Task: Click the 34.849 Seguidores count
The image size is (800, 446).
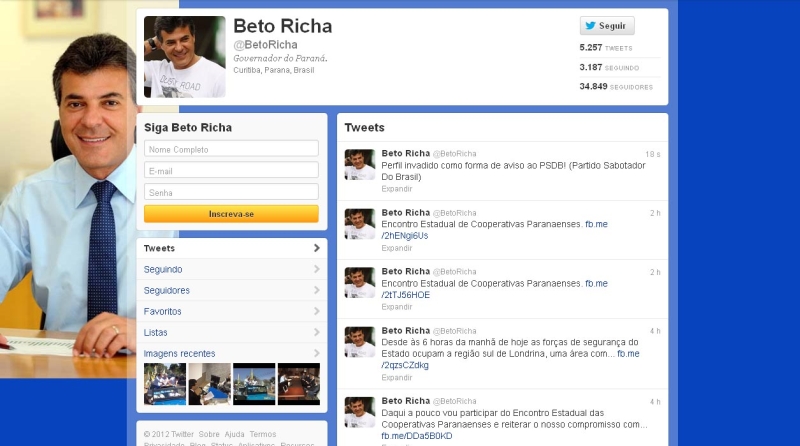Action: point(616,86)
